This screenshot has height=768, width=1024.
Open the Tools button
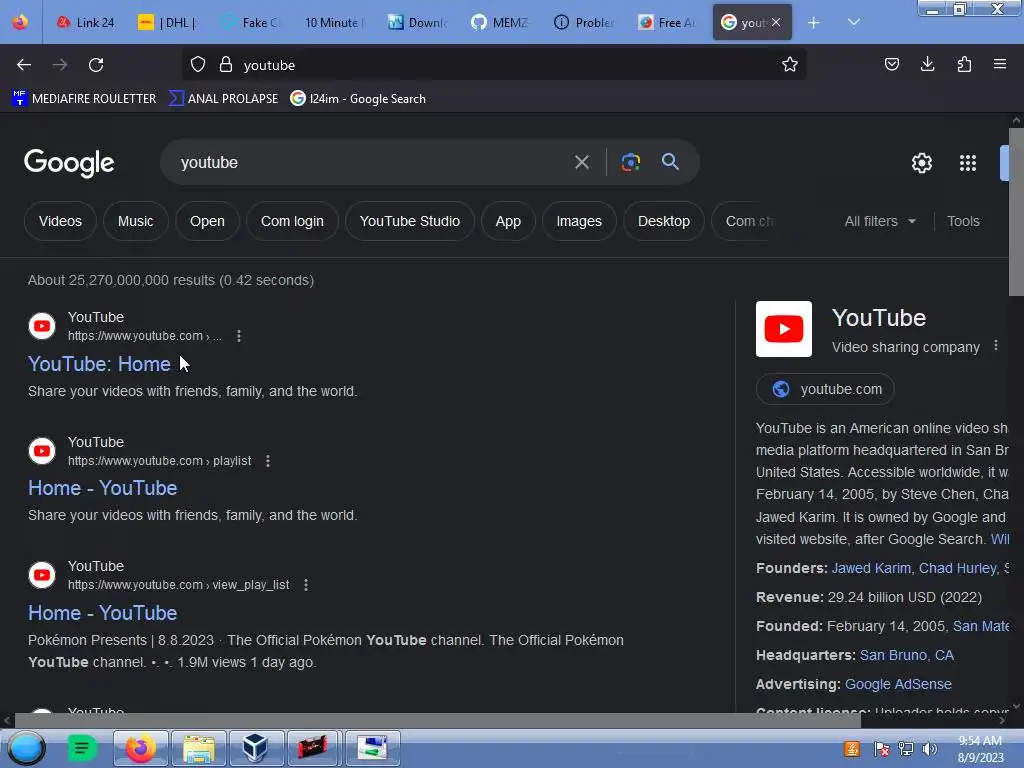point(963,221)
